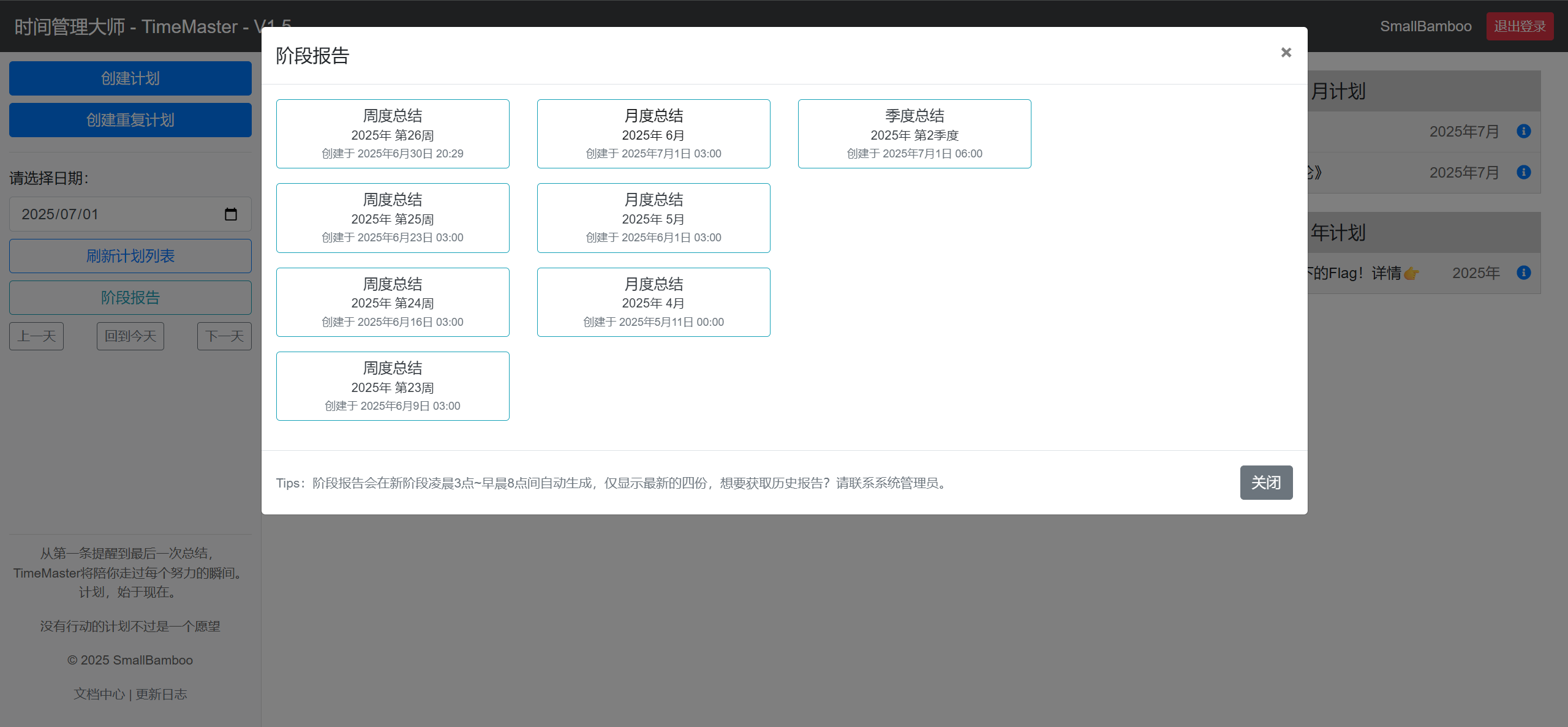The height and width of the screenshot is (727, 1568).
Task: Click 创建重复计划 in the sidebar
Action: pos(130,120)
